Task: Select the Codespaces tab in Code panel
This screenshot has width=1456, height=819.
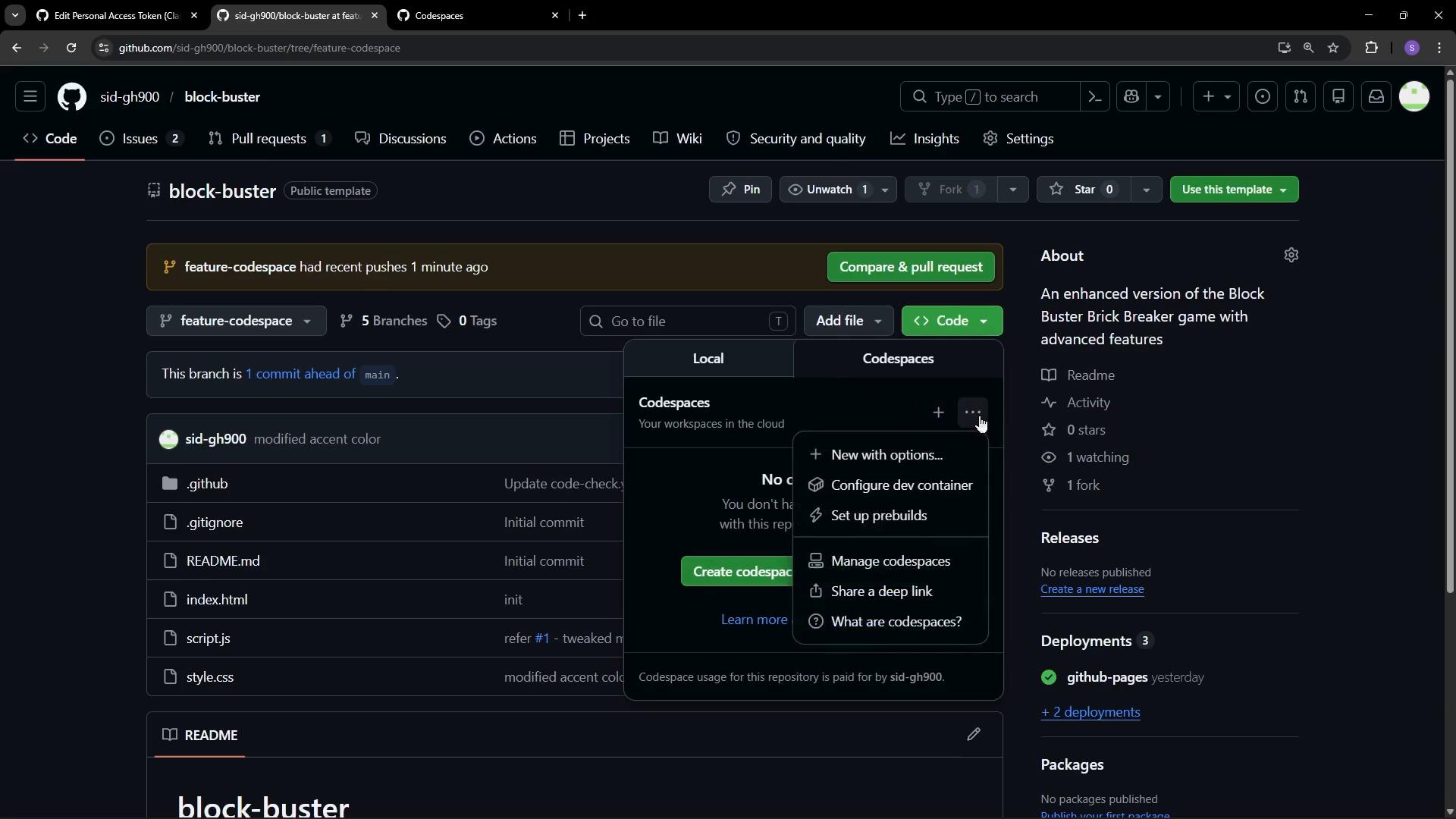Action: click(898, 359)
